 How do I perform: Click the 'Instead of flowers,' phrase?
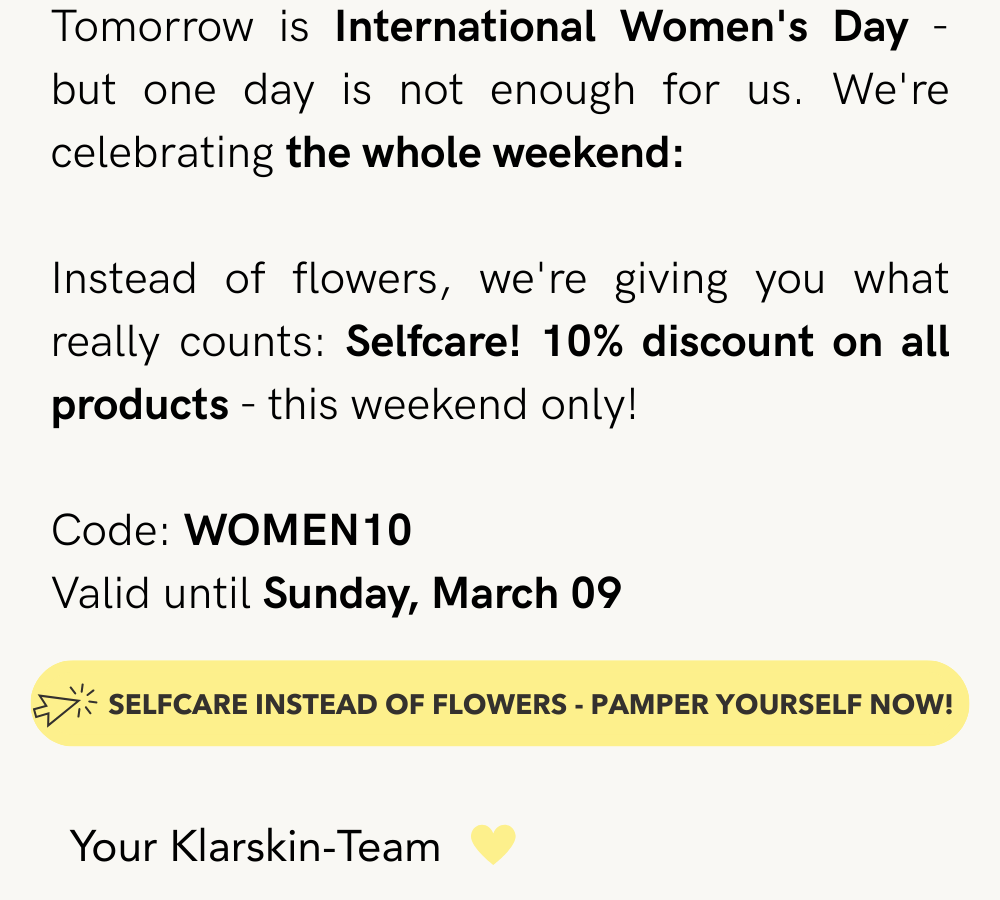pyautogui.click(x=252, y=279)
